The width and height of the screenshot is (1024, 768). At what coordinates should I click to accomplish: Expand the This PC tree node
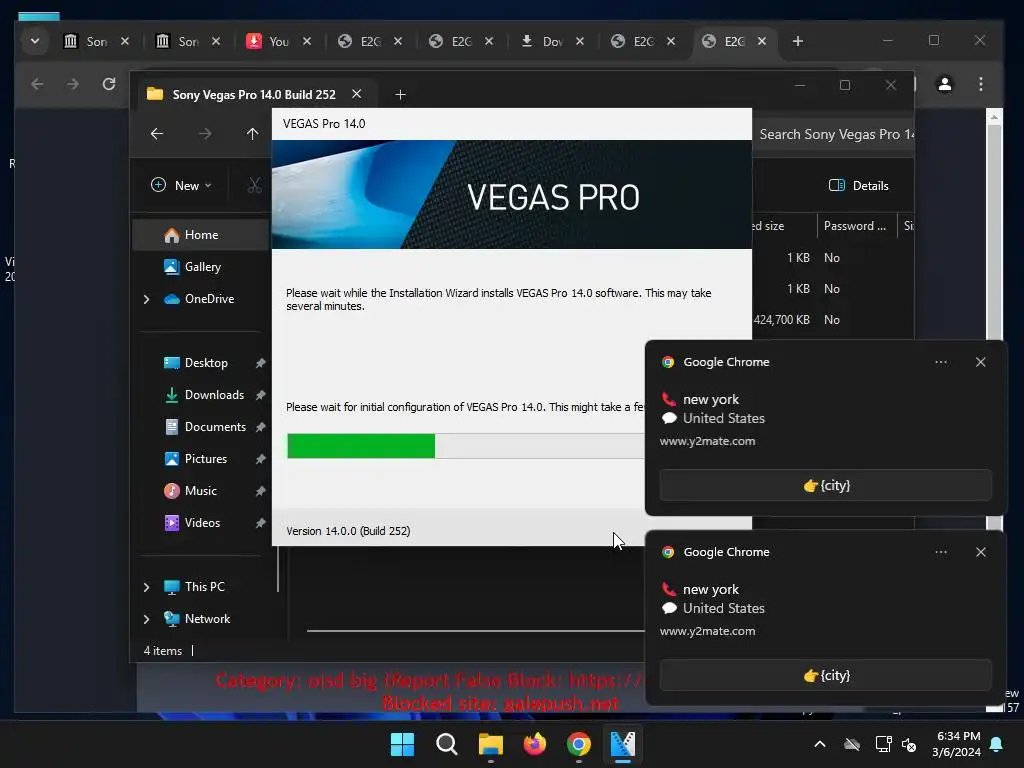(x=146, y=587)
